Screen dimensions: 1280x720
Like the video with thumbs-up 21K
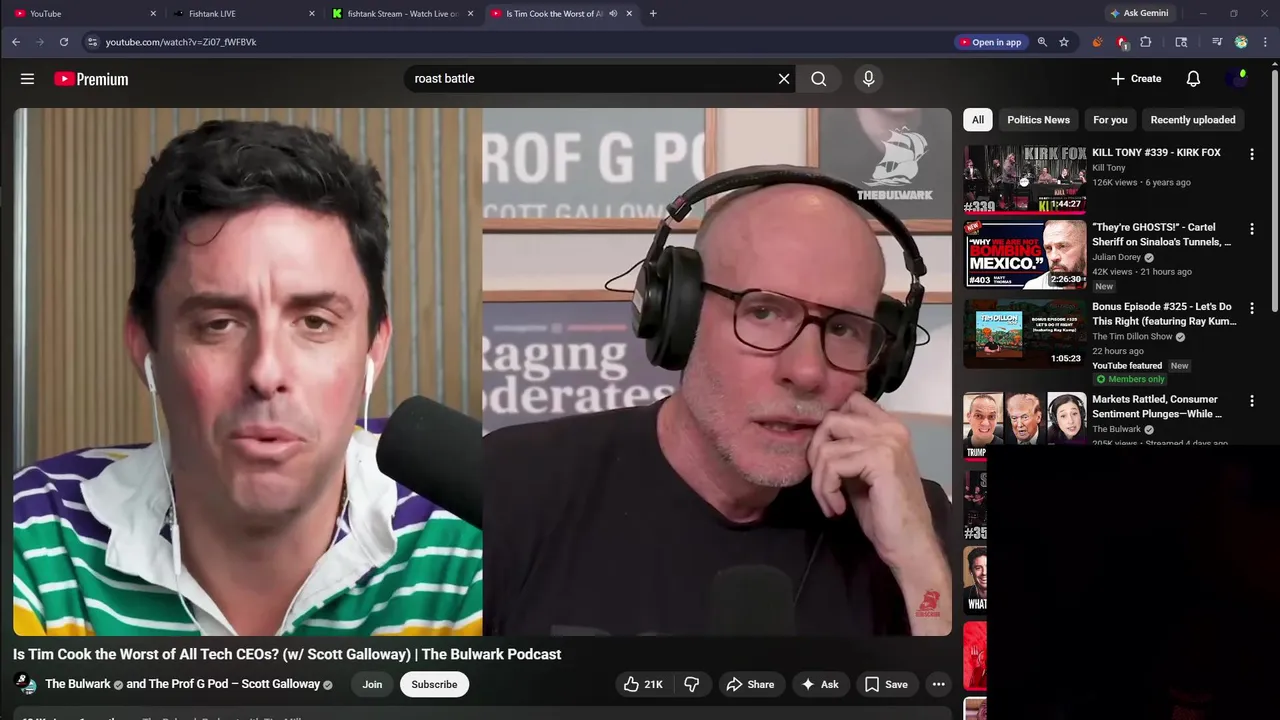coord(642,684)
